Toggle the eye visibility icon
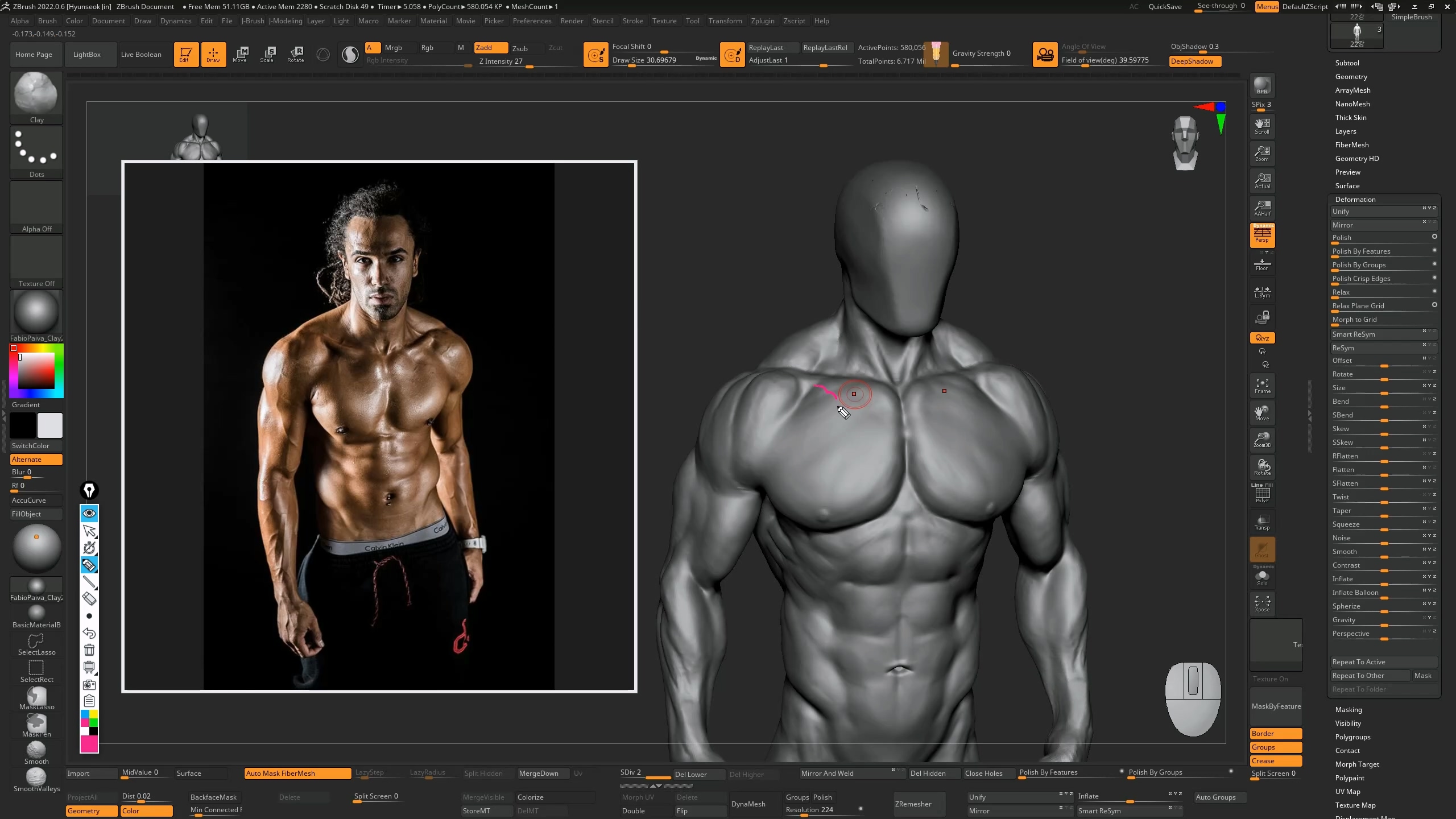The image size is (1456, 819). click(89, 514)
